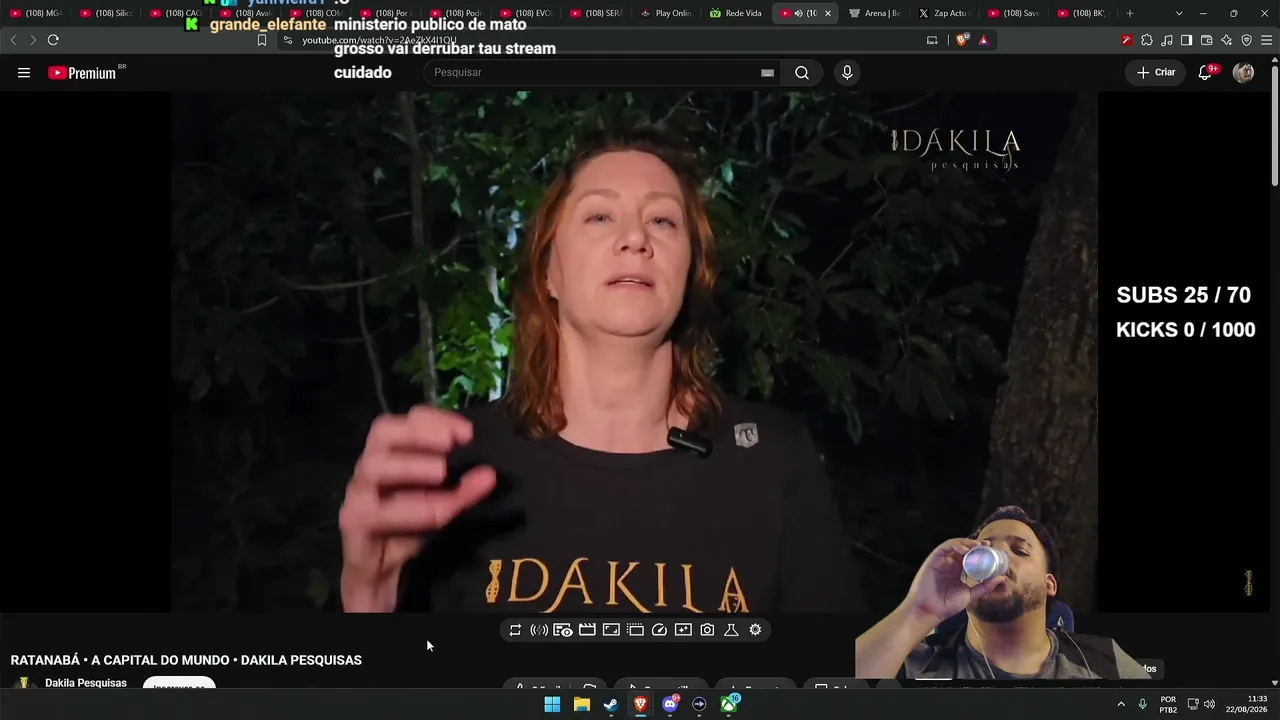The height and width of the screenshot is (720, 1280).
Task: Open the on-screen keyboard in search box
Action: click(767, 72)
